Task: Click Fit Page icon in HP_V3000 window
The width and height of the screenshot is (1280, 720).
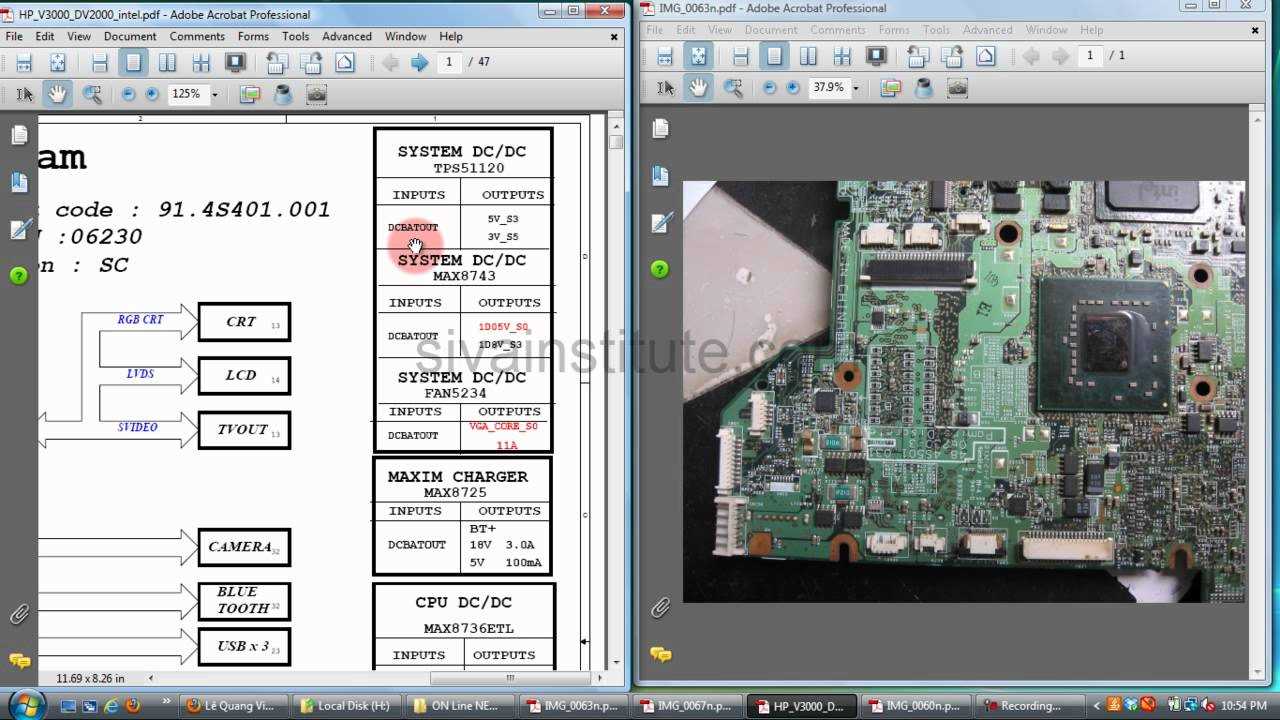Action: (x=58, y=63)
